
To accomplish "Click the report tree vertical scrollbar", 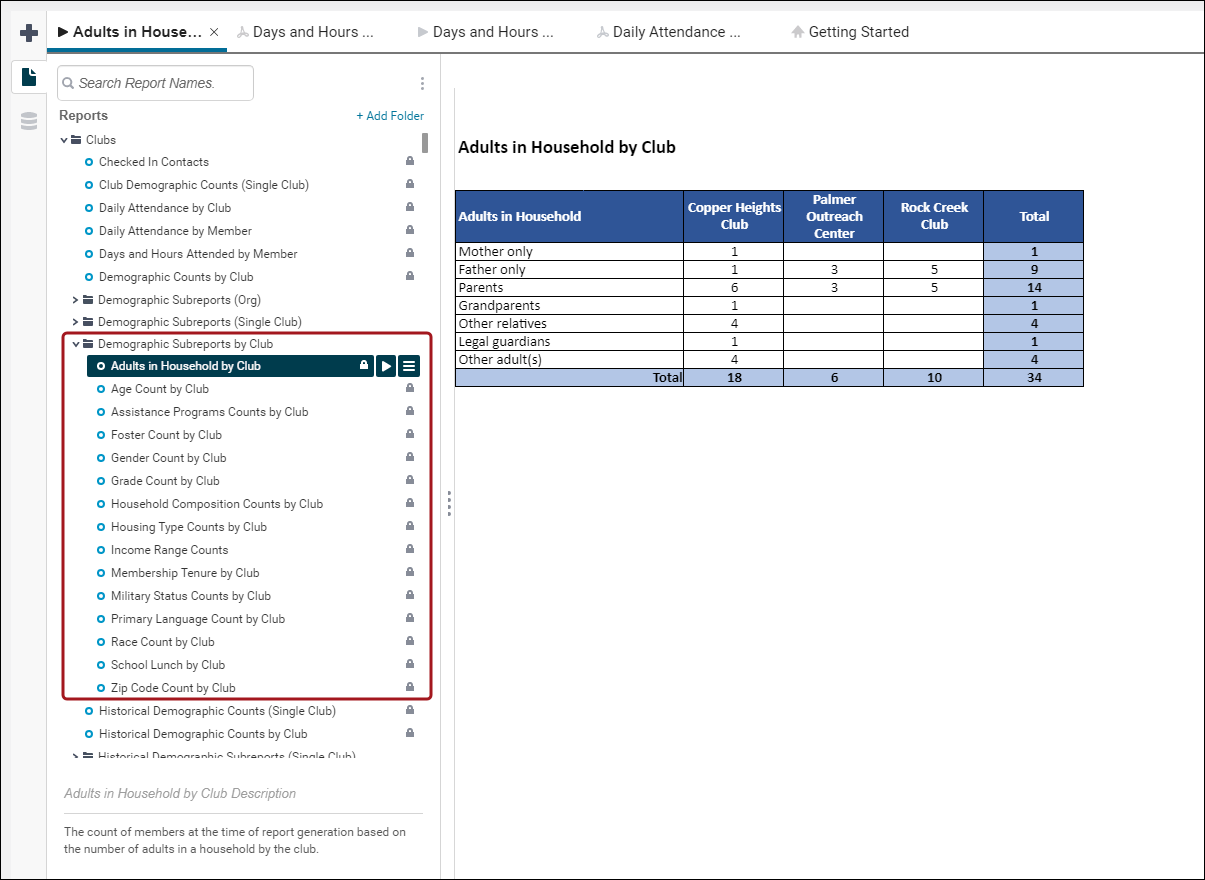I will [x=425, y=142].
